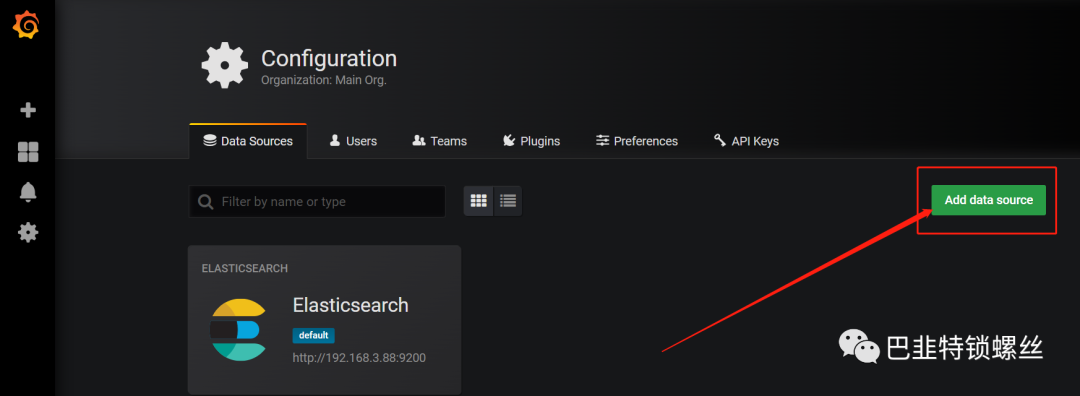The width and height of the screenshot is (1080, 396).
Task: Click the Configuration page heading
Action: [329, 58]
